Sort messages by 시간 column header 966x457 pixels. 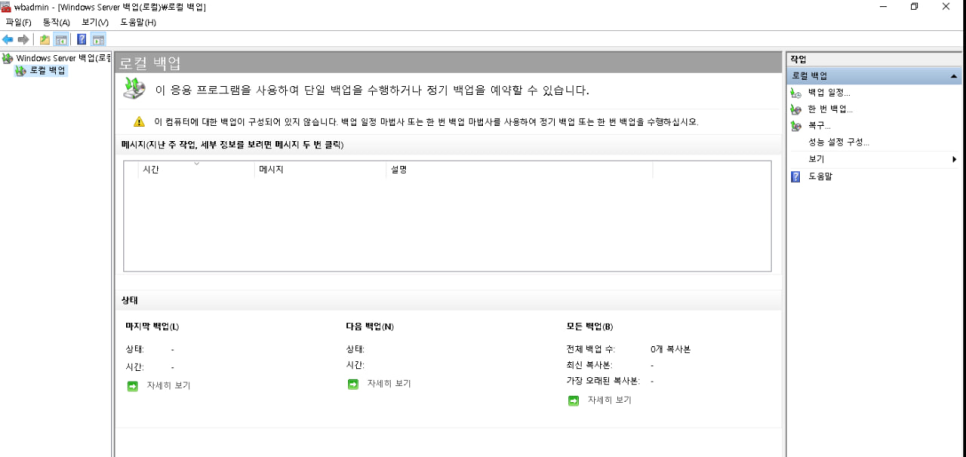tap(152, 170)
